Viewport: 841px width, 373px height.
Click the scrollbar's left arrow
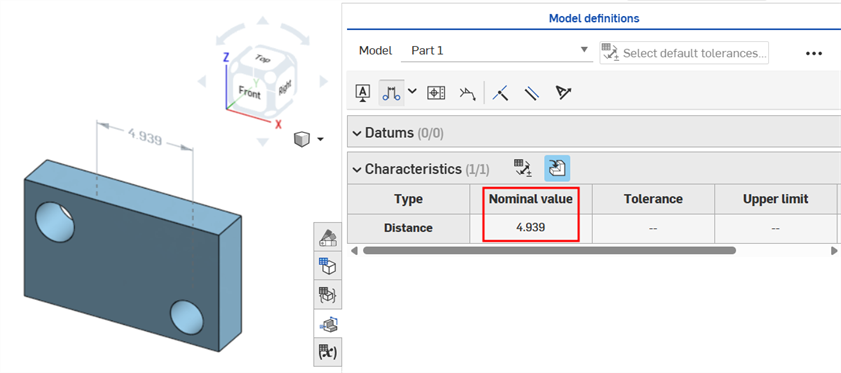click(353, 251)
